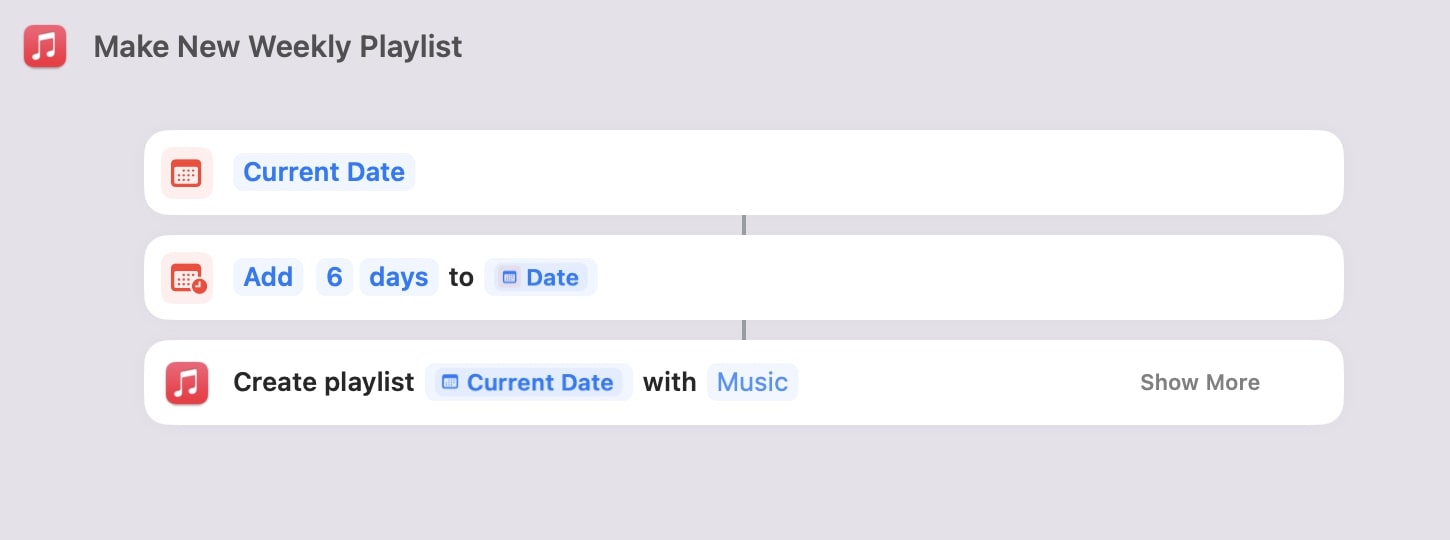Screen dimensions: 1450x540
Task: Select the shortcut title Make New Weekly Playlist
Action: 277,47
